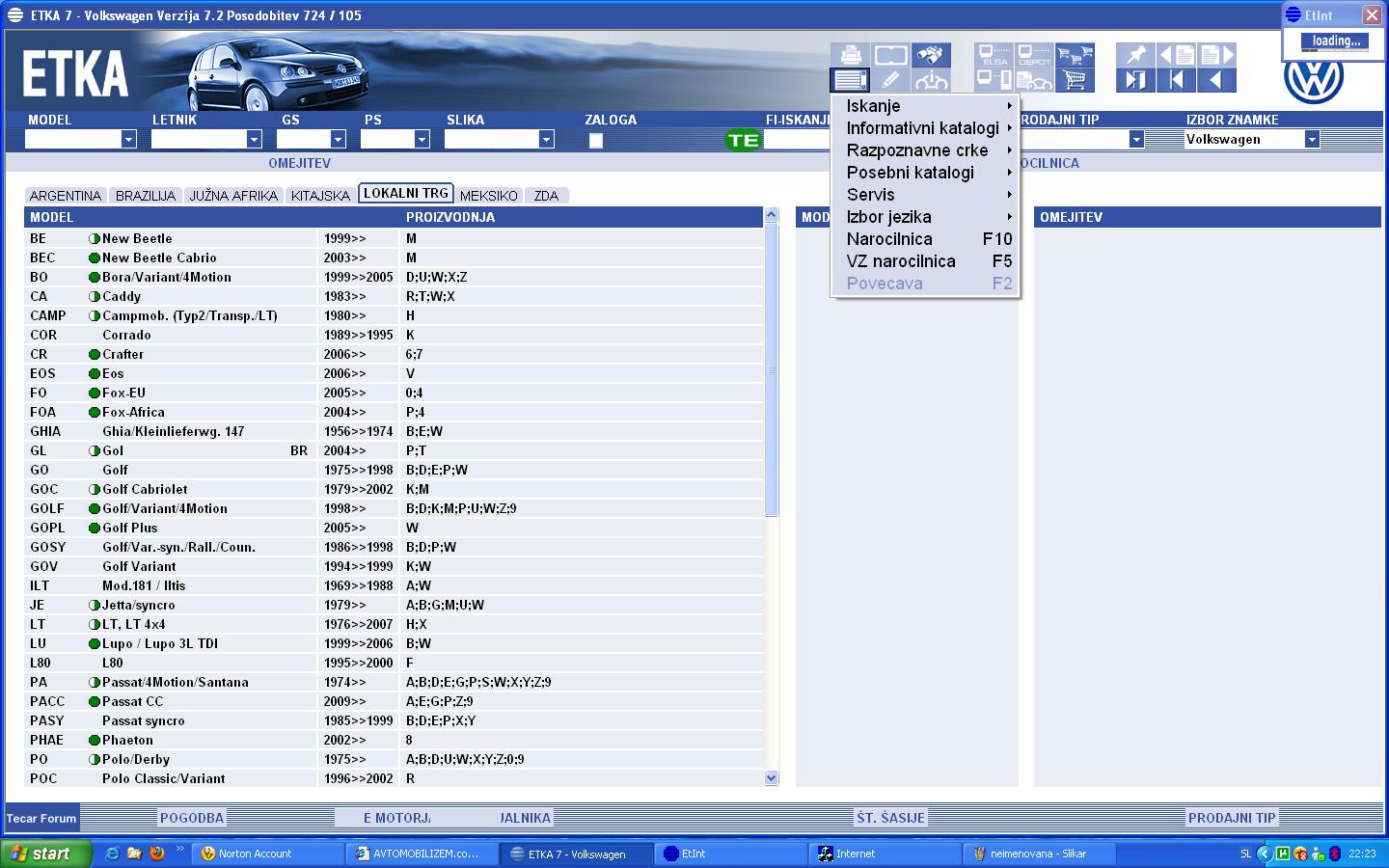
Task: Click the Tecar Forum button
Action: [41, 819]
